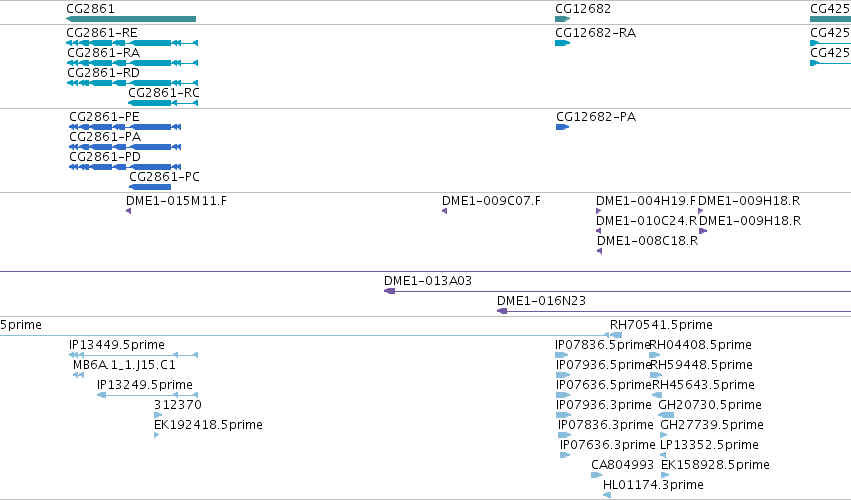The width and height of the screenshot is (851, 500).
Task: Select the MB6A.1_1.J15.C1 feature glyph
Action: (79, 375)
